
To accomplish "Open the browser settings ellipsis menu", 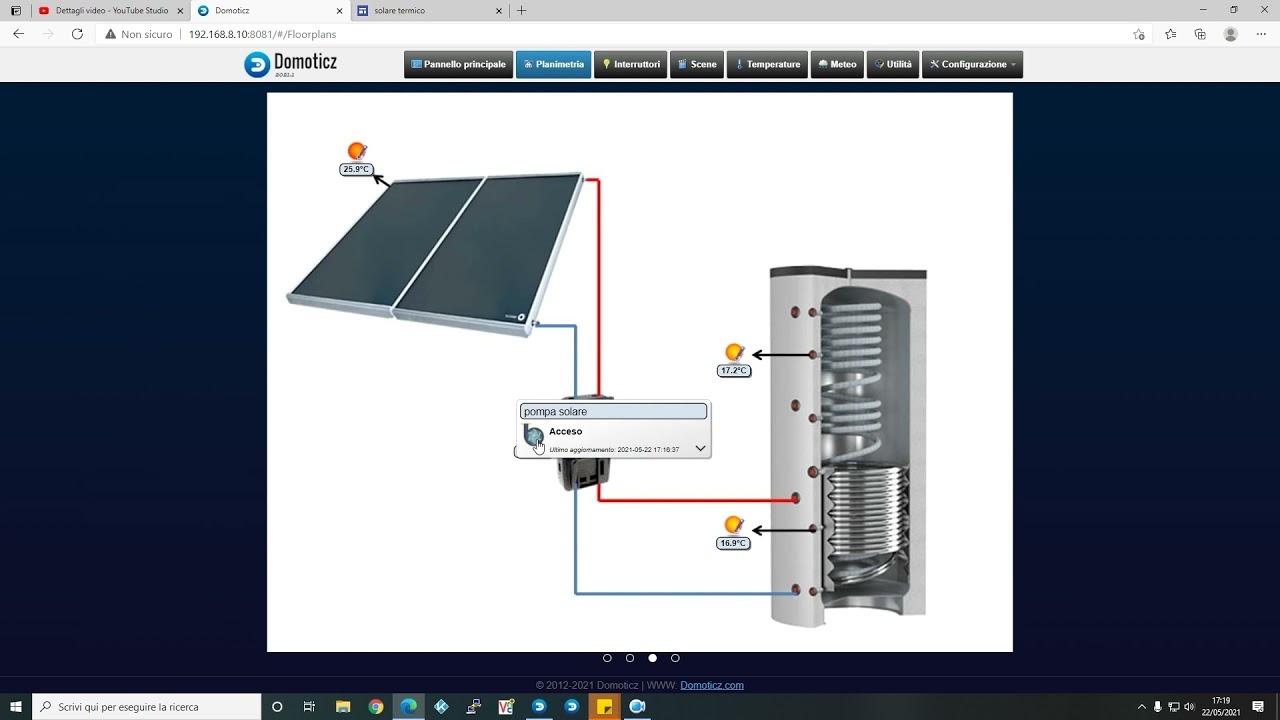I will 1261,34.
